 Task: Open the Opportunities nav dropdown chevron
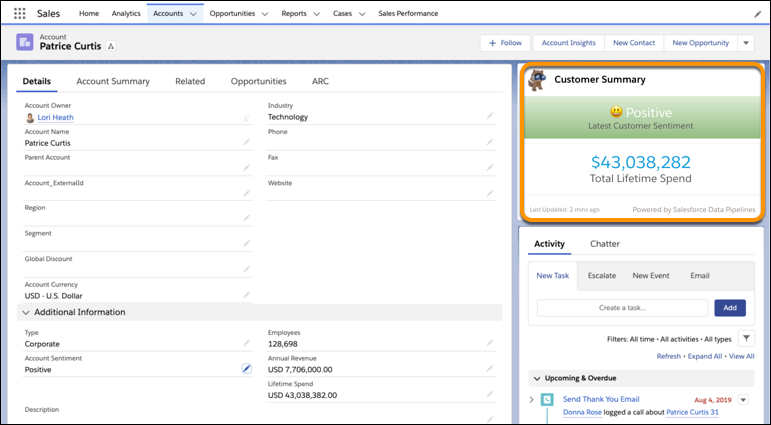click(x=265, y=14)
